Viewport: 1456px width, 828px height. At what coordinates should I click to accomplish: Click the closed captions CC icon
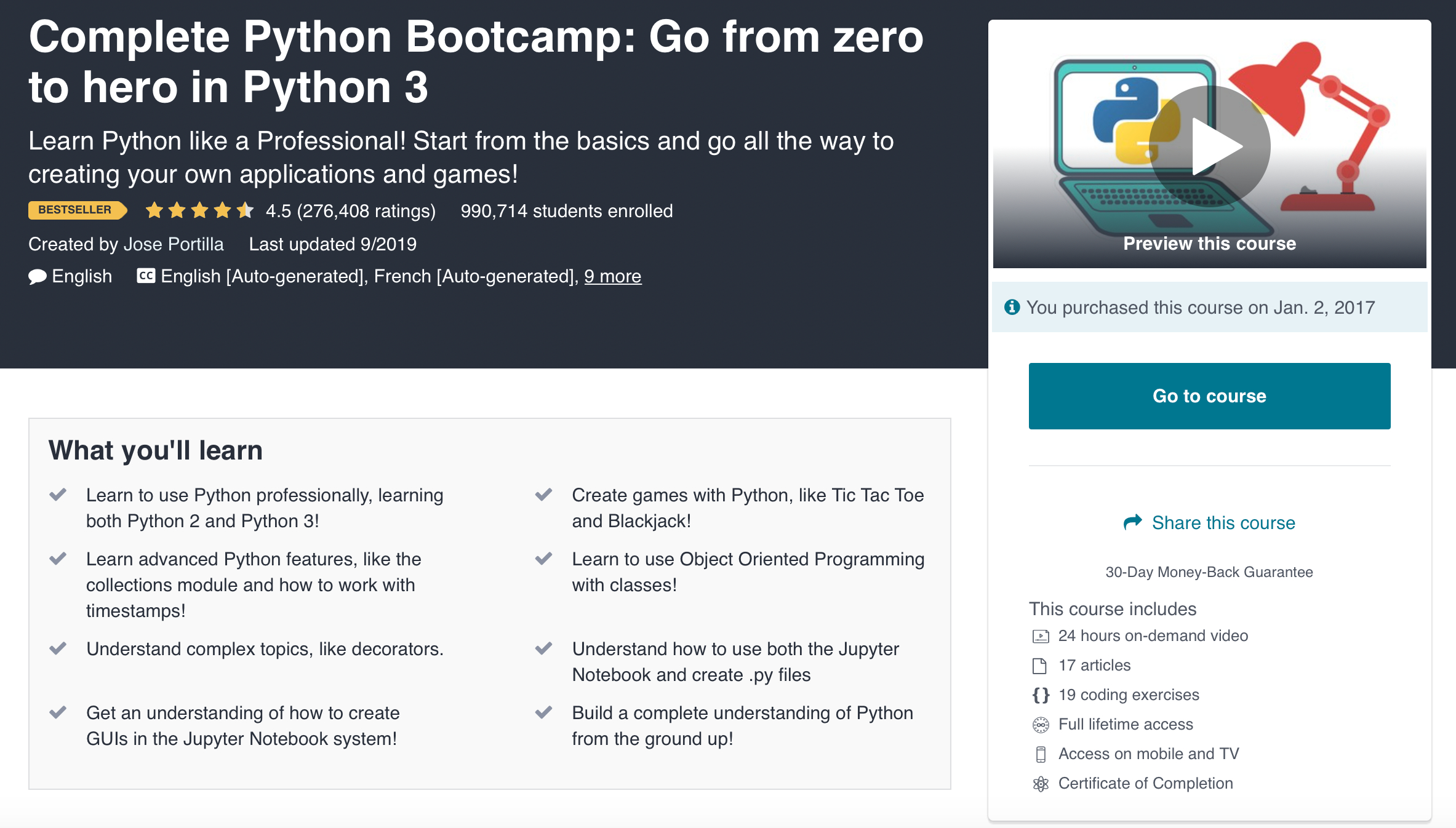146,276
